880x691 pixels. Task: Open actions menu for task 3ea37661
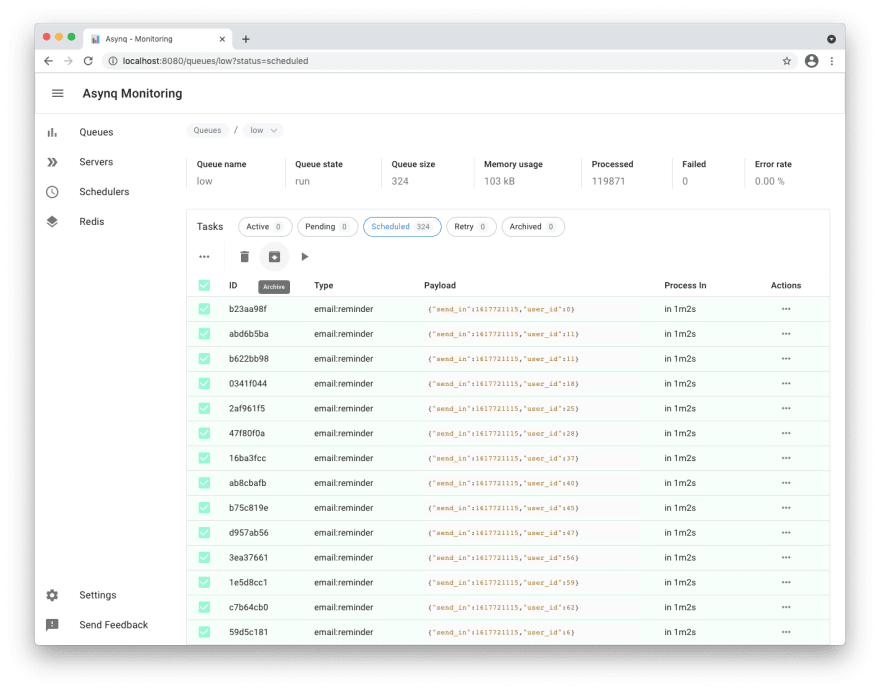pyautogui.click(x=786, y=557)
